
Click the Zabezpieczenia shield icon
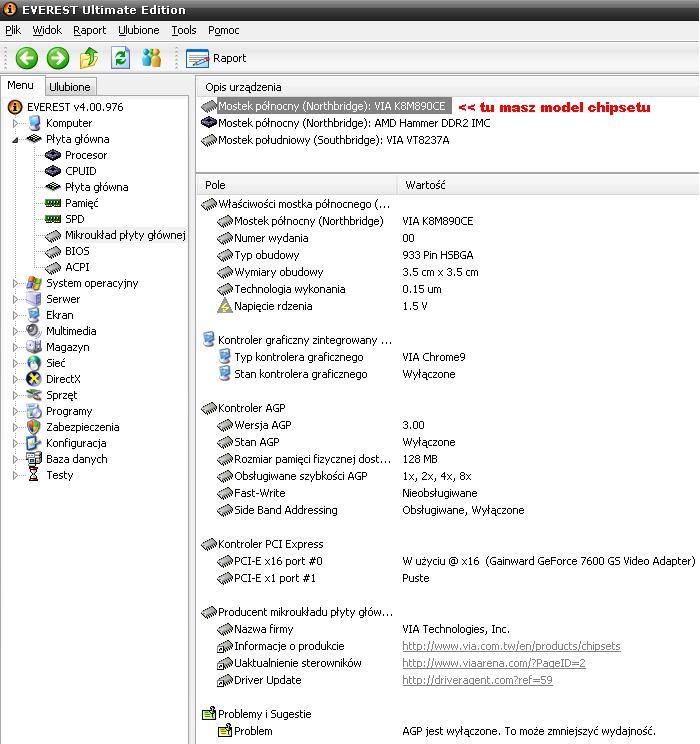click(34, 427)
